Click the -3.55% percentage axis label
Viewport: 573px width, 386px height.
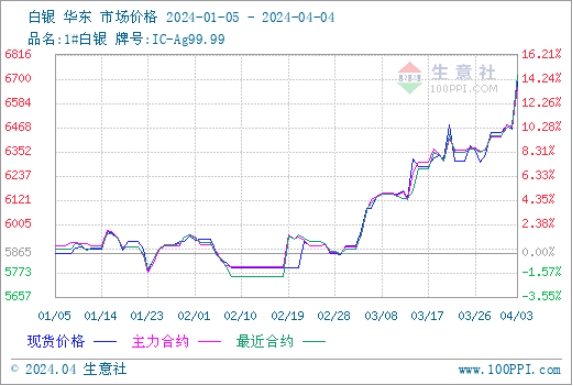tap(541, 296)
